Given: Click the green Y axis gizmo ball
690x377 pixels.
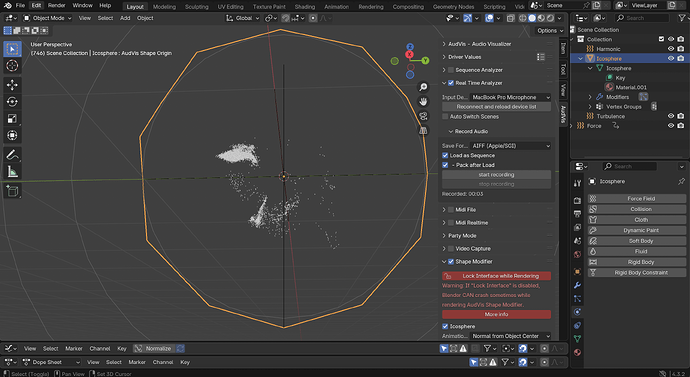Looking at the screenshot, I should (x=425, y=60).
